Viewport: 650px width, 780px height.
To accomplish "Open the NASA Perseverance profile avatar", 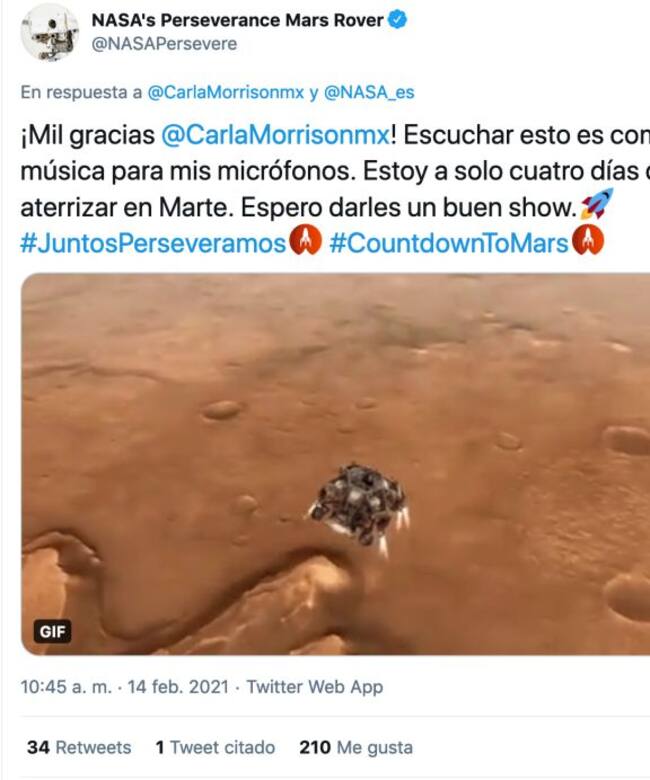I will 49,32.
